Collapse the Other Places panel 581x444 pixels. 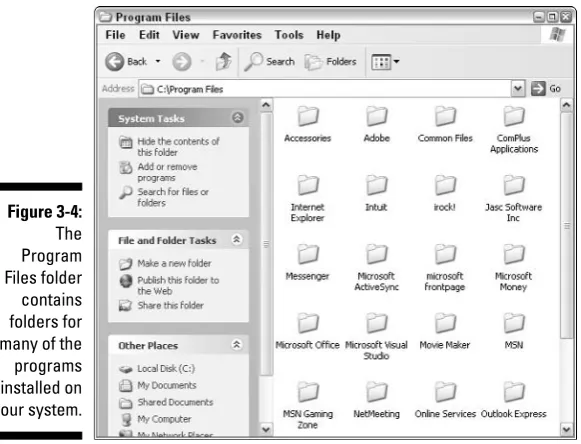(x=237, y=345)
